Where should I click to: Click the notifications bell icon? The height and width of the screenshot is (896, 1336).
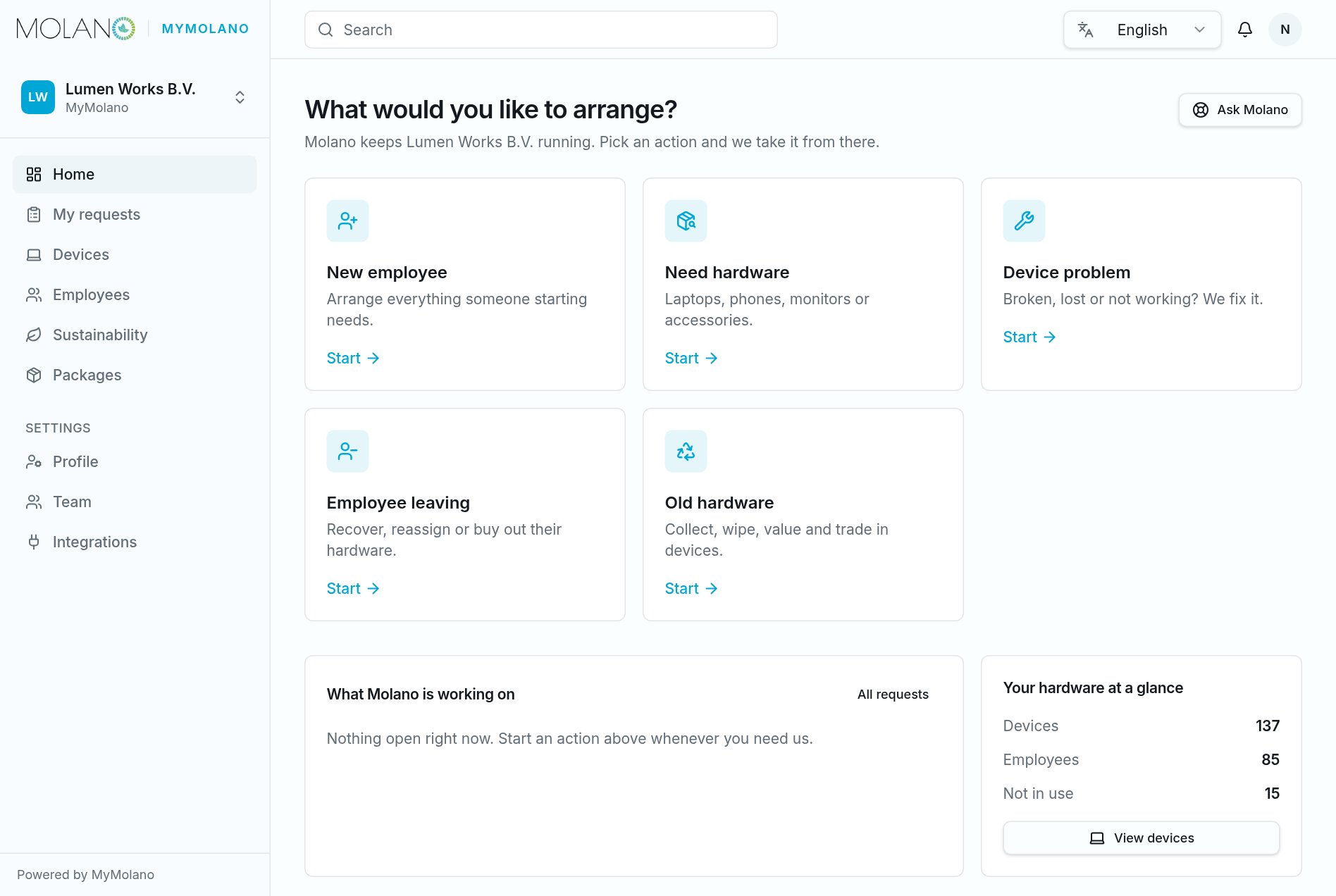1245,30
